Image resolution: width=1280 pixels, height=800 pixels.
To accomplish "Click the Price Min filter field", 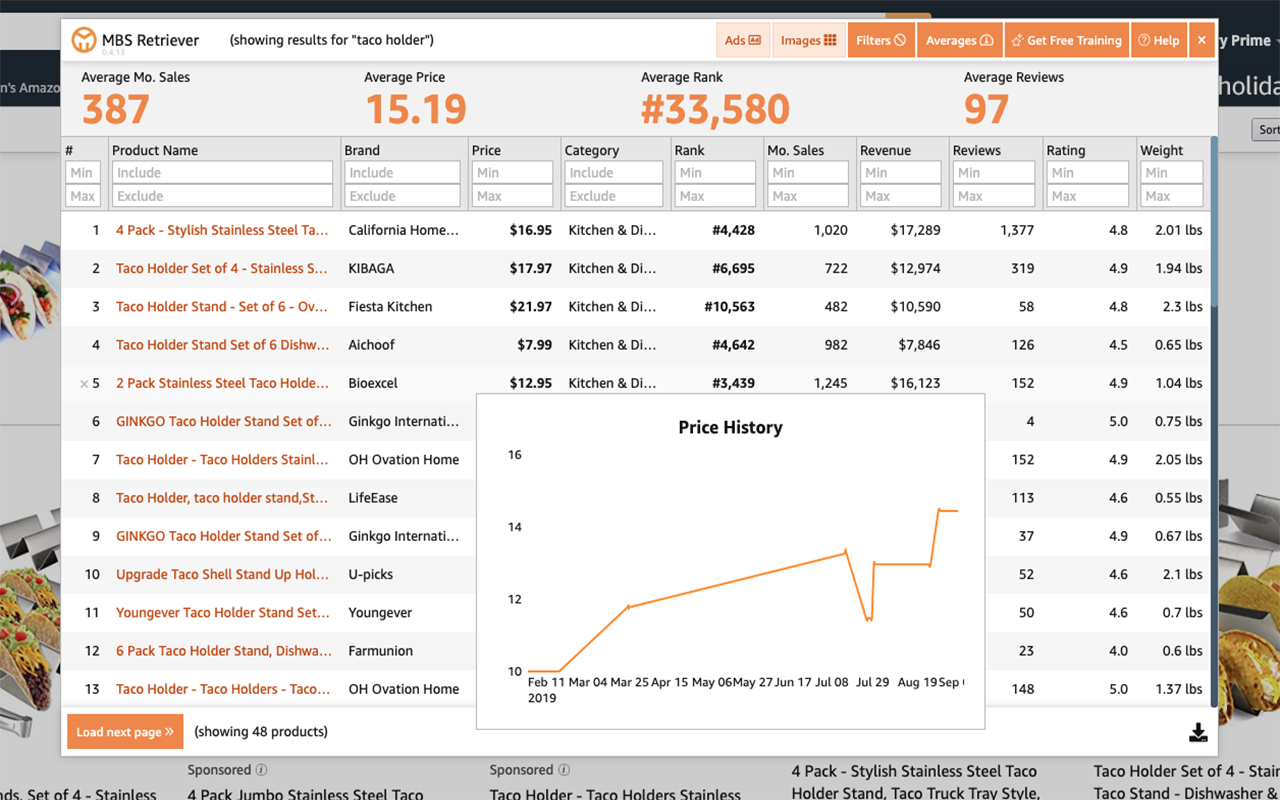I will pyautogui.click(x=512, y=173).
